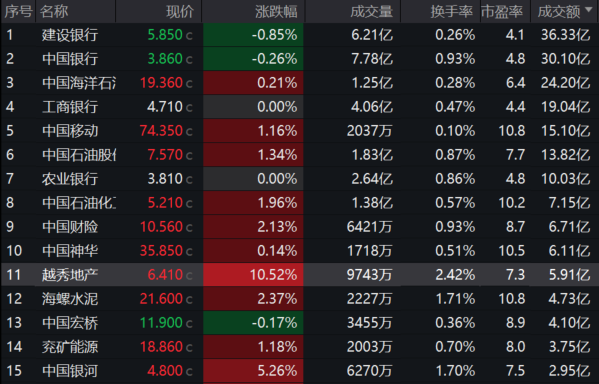The width and height of the screenshot is (599, 384).
Task: Sort by 市盈率 column header
Action: (x=502, y=11)
